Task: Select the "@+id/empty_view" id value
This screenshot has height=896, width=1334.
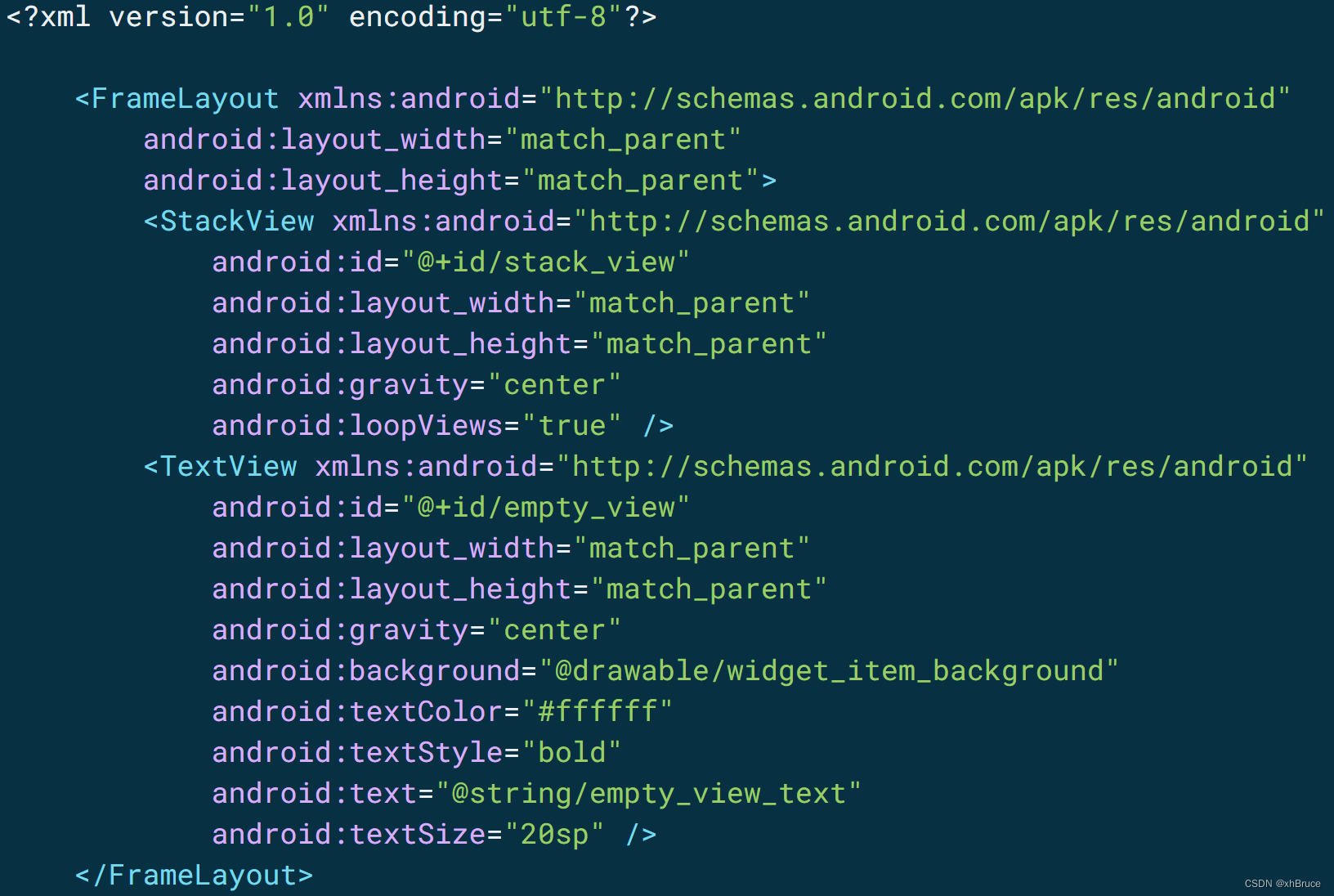Action: pos(545,508)
